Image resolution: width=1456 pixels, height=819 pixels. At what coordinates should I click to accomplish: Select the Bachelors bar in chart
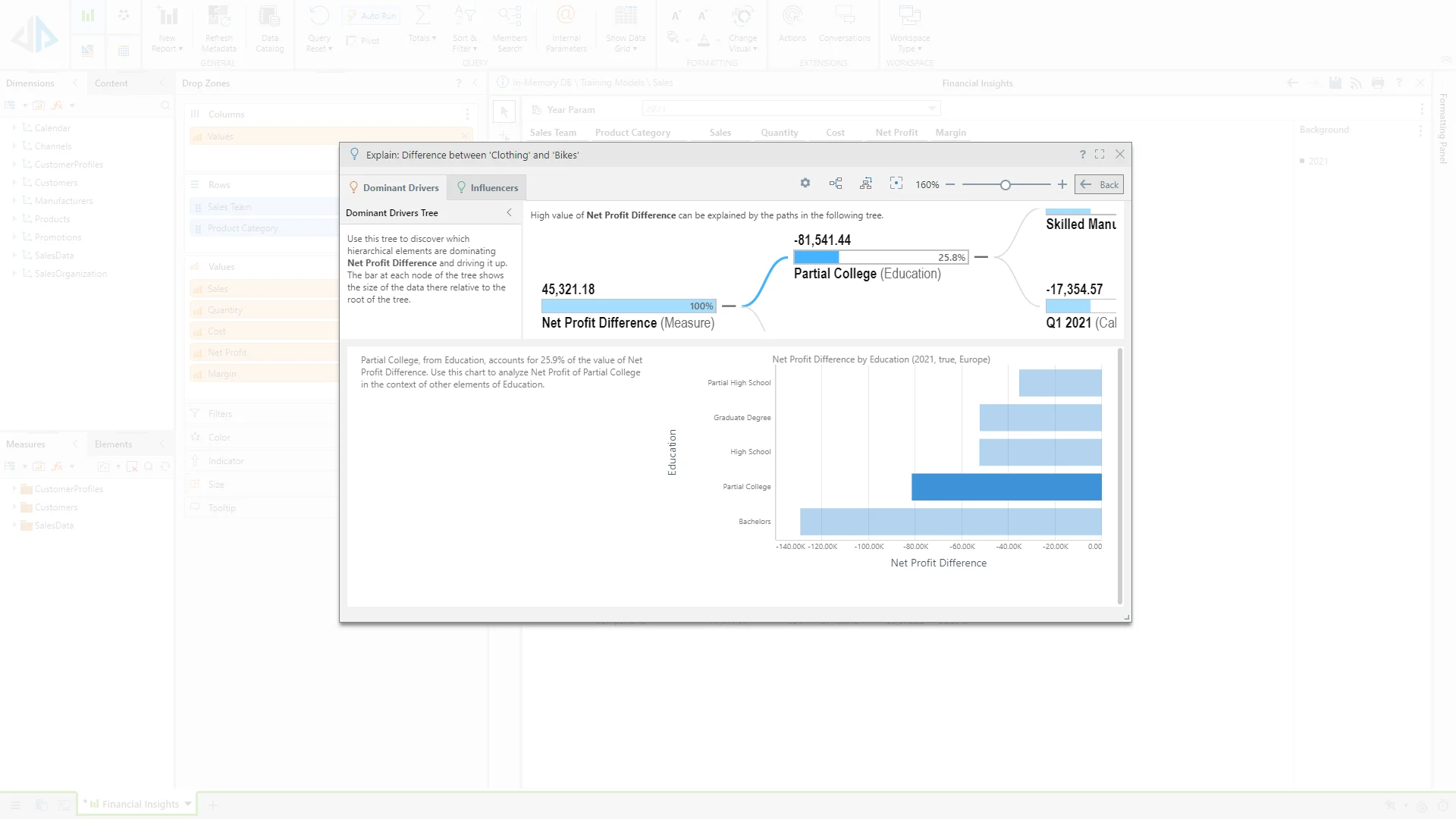click(x=950, y=522)
